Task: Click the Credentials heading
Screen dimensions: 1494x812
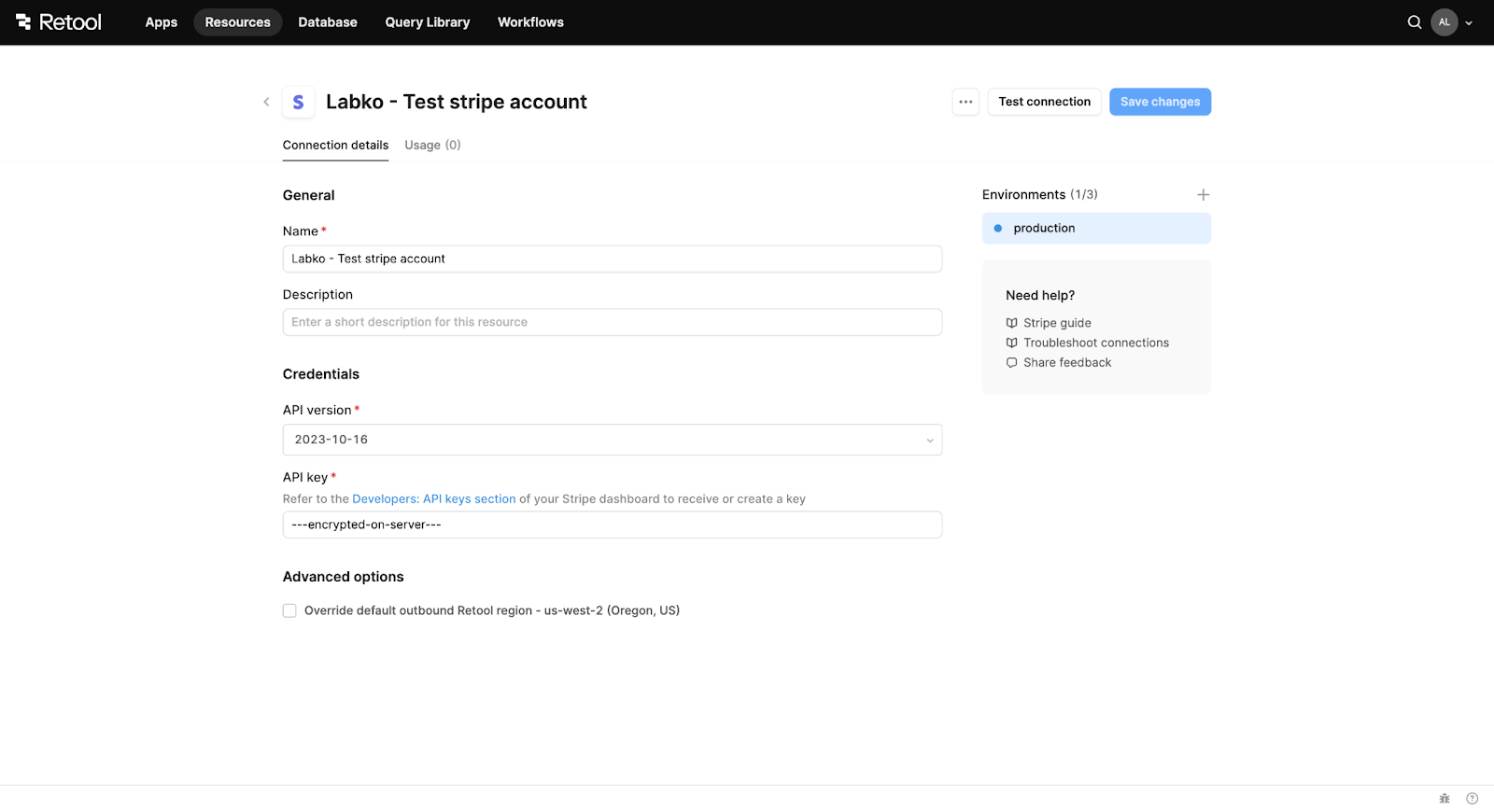Action: point(321,374)
